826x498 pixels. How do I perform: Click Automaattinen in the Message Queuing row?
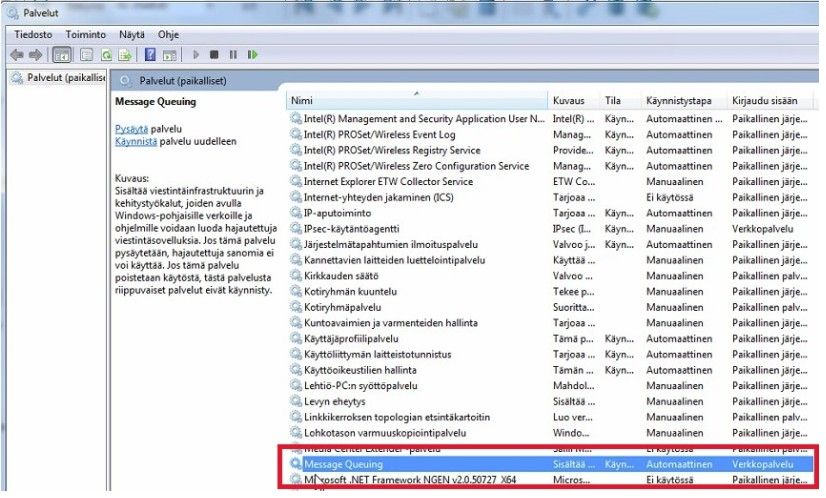(679, 464)
